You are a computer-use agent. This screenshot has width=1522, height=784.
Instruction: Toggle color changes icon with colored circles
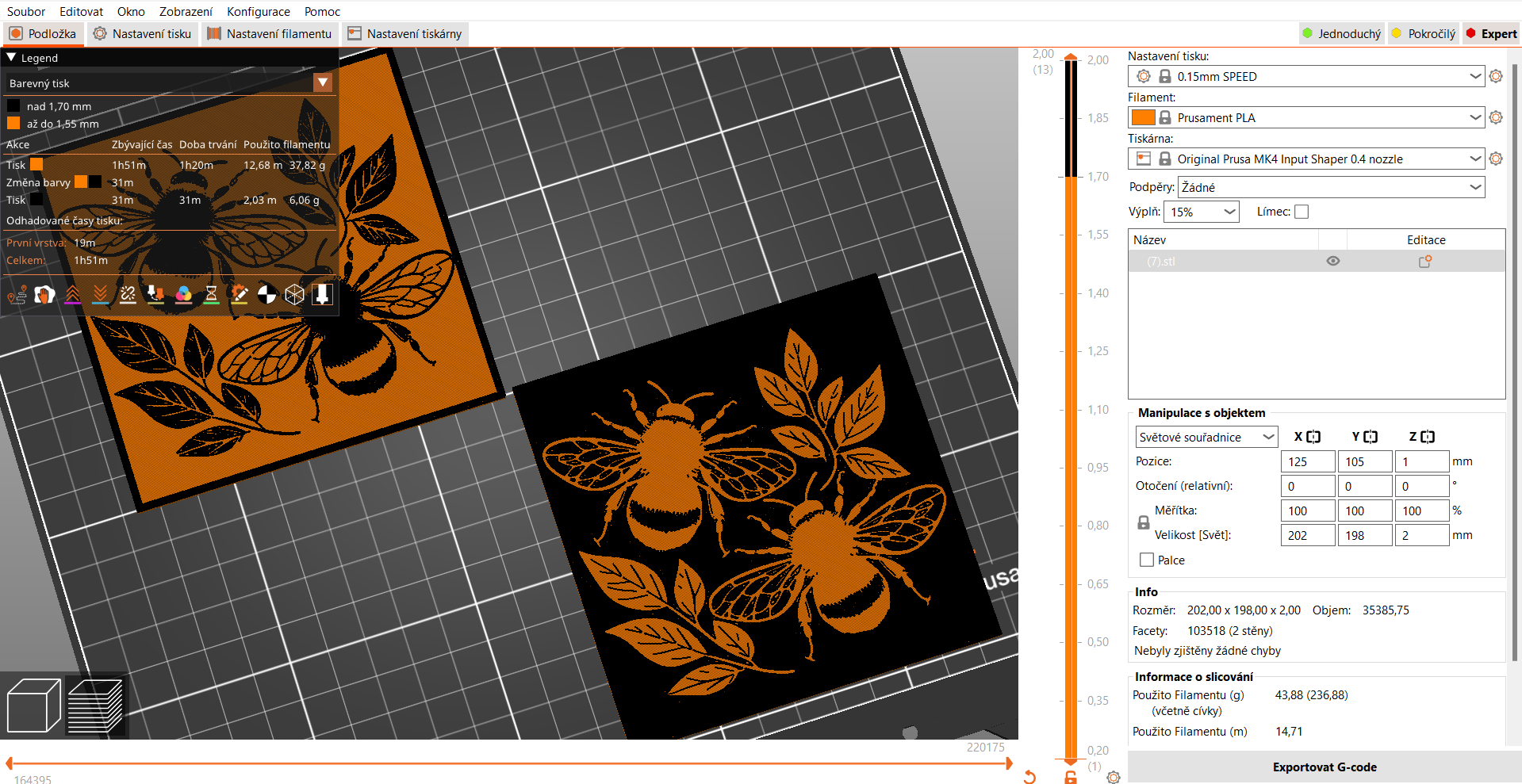183,295
